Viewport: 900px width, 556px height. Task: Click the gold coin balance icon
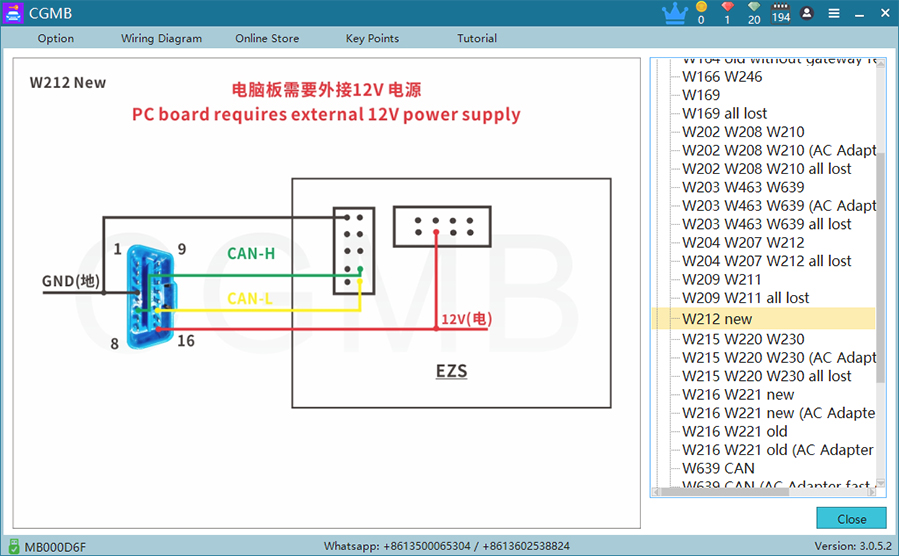[x=701, y=8]
